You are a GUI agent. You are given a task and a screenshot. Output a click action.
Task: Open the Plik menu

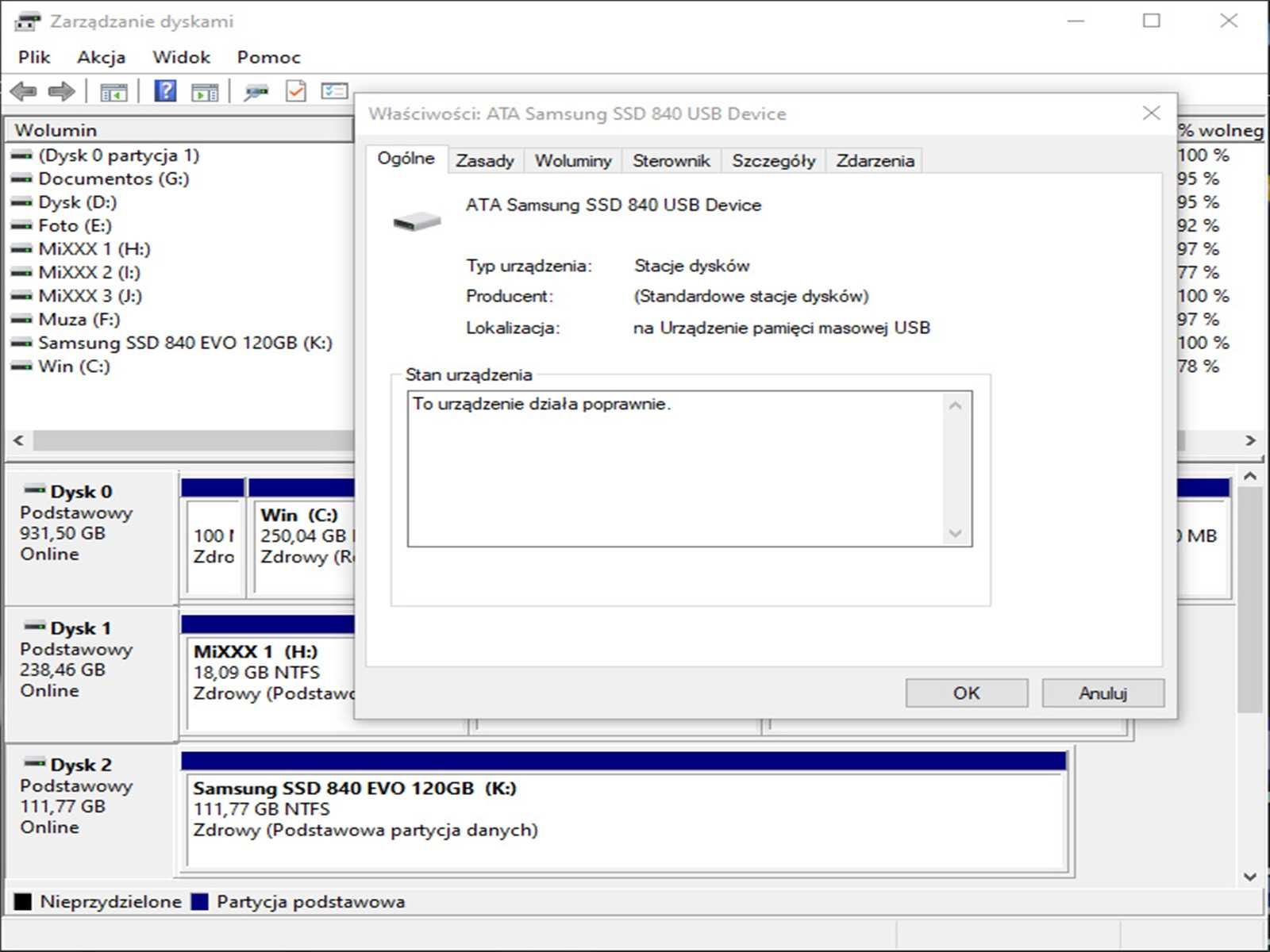coord(34,57)
